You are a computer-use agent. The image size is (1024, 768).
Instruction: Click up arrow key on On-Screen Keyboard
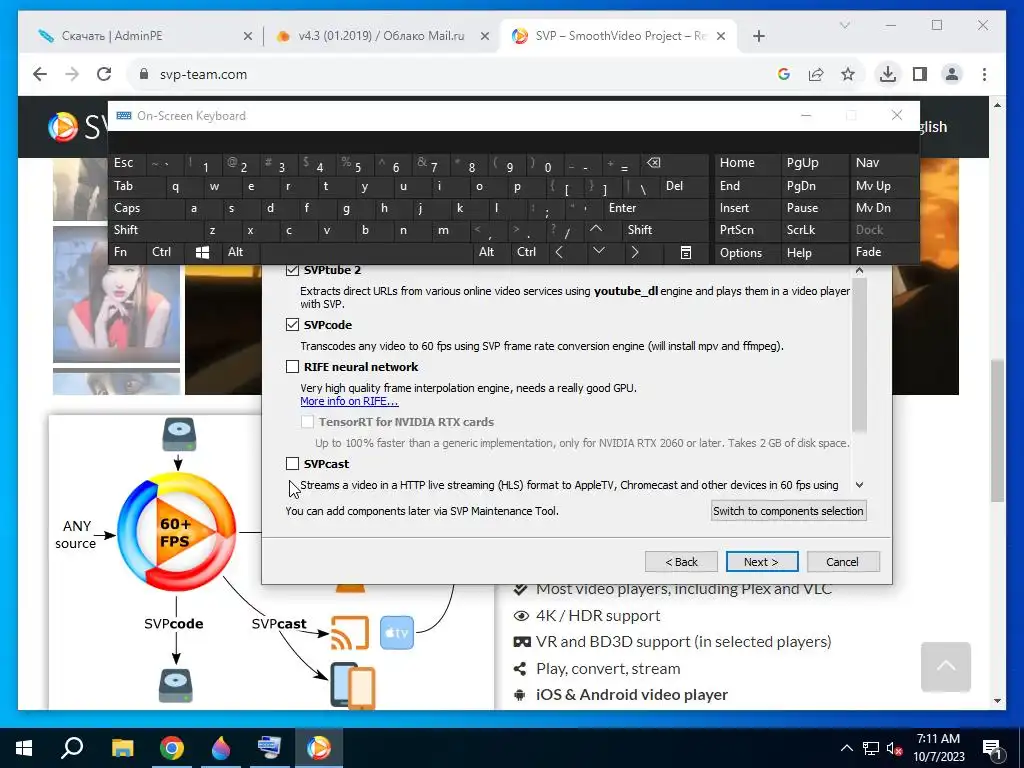coord(596,229)
